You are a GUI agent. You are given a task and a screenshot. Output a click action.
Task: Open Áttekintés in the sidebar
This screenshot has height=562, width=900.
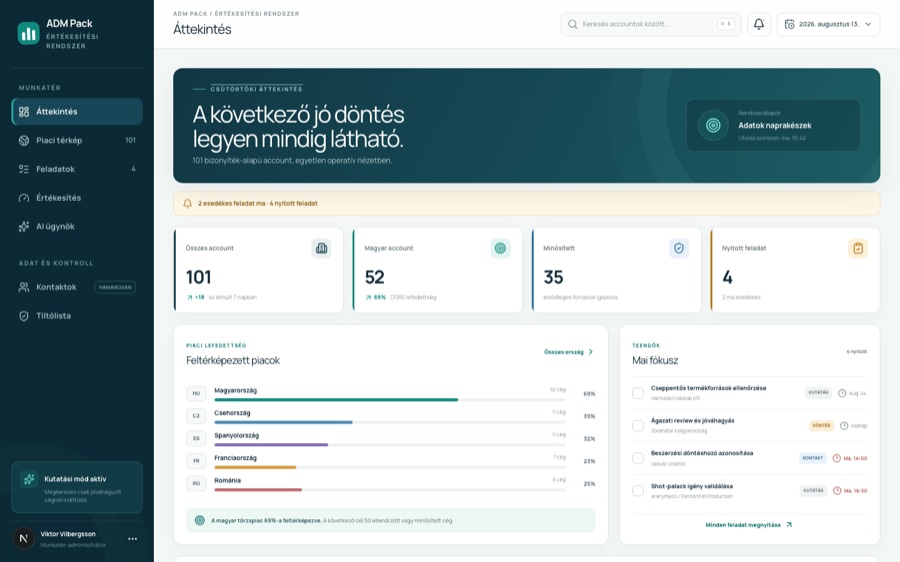pos(77,111)
